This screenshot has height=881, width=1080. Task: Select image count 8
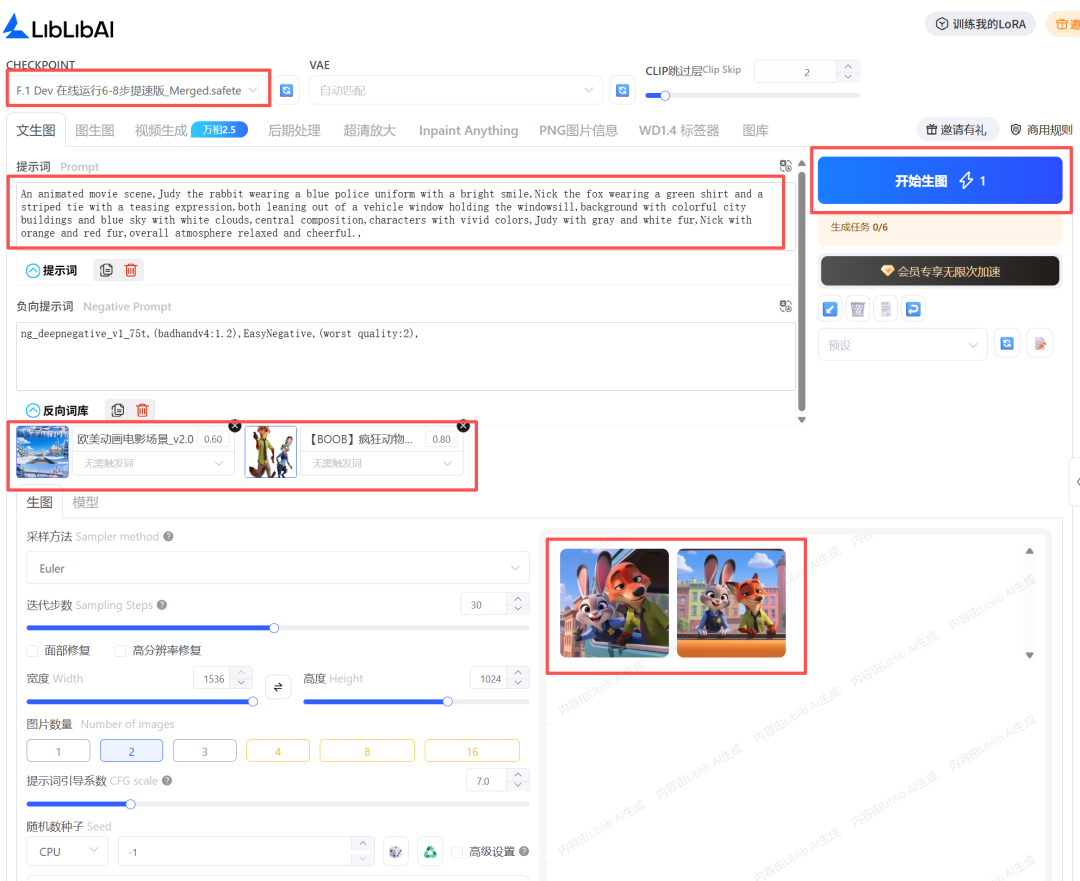367,751
